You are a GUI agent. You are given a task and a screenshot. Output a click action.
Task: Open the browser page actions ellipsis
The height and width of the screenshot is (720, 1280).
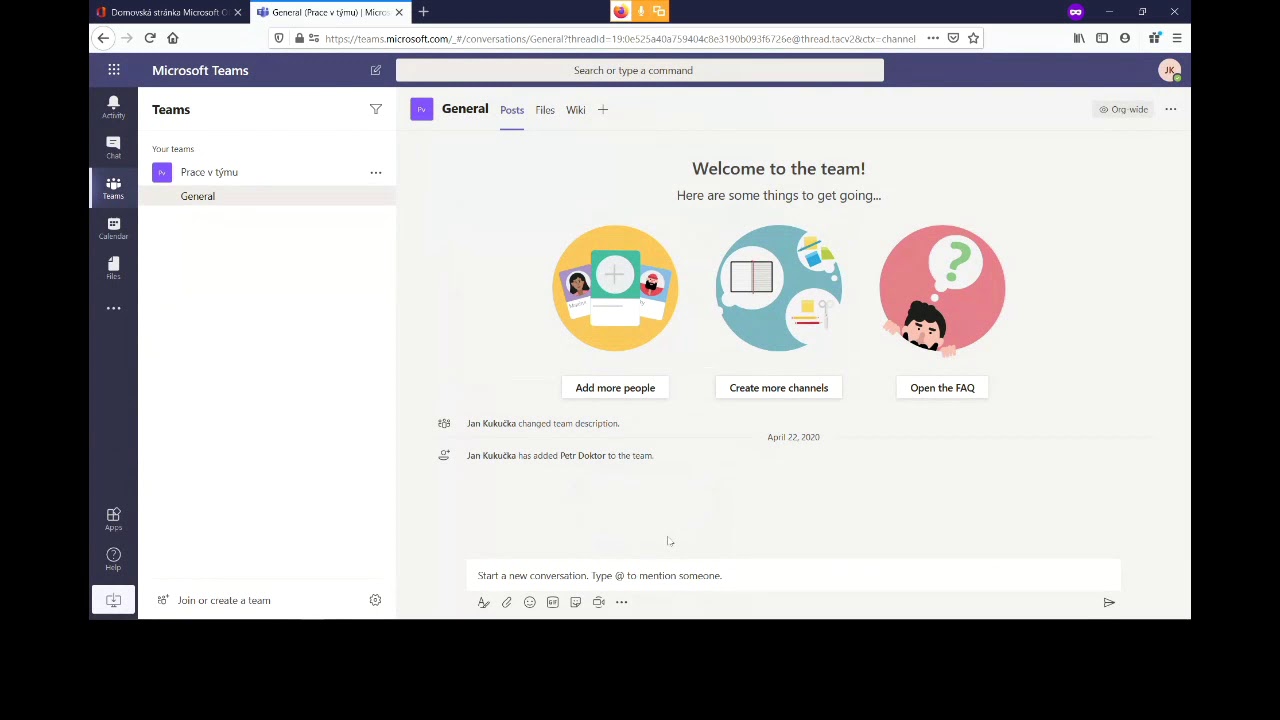point(933,38)
